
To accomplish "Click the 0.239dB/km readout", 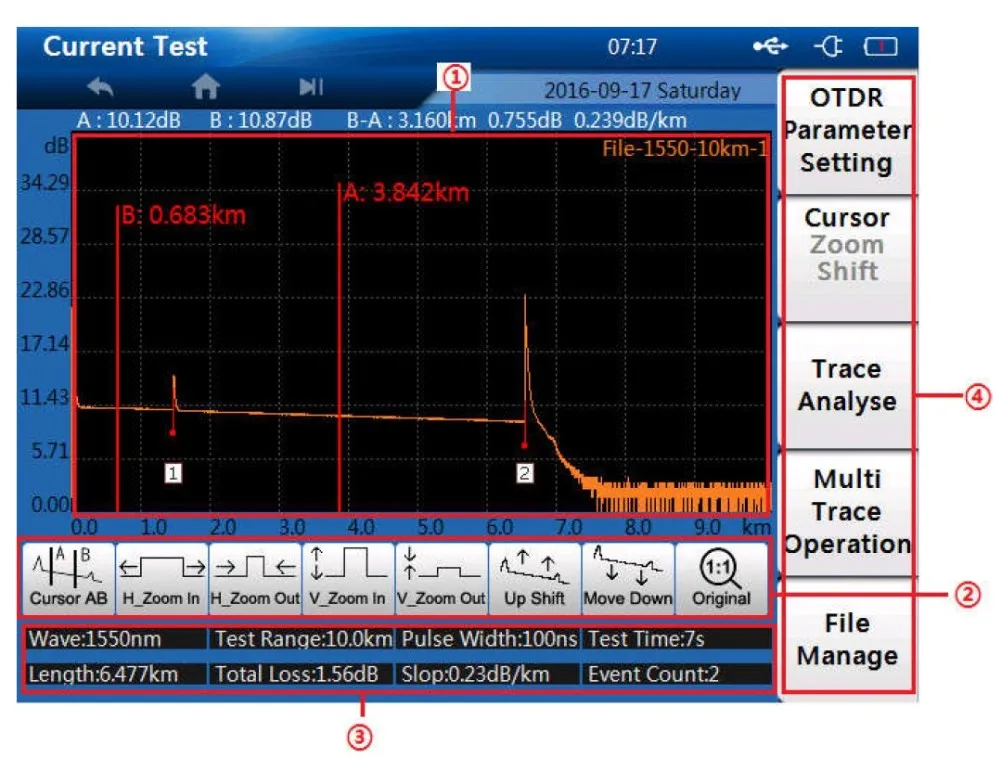I will [630, 120].
